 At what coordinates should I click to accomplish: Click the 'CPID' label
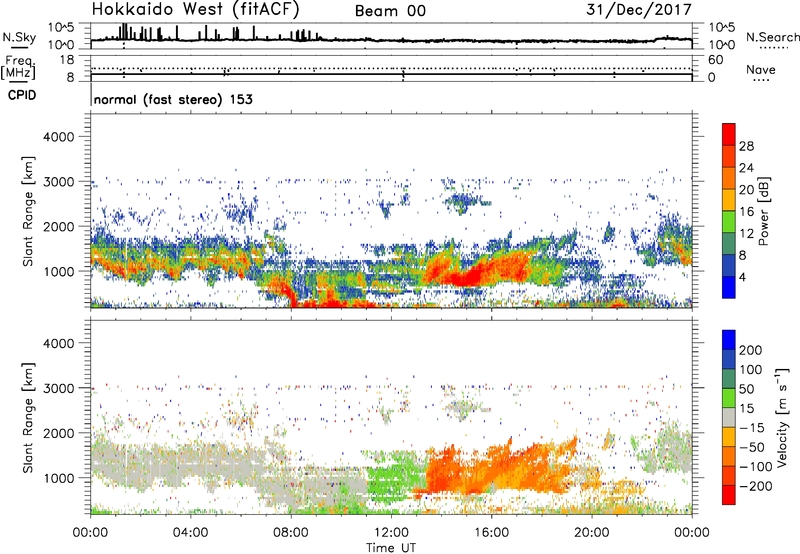[x=22, y=95]
